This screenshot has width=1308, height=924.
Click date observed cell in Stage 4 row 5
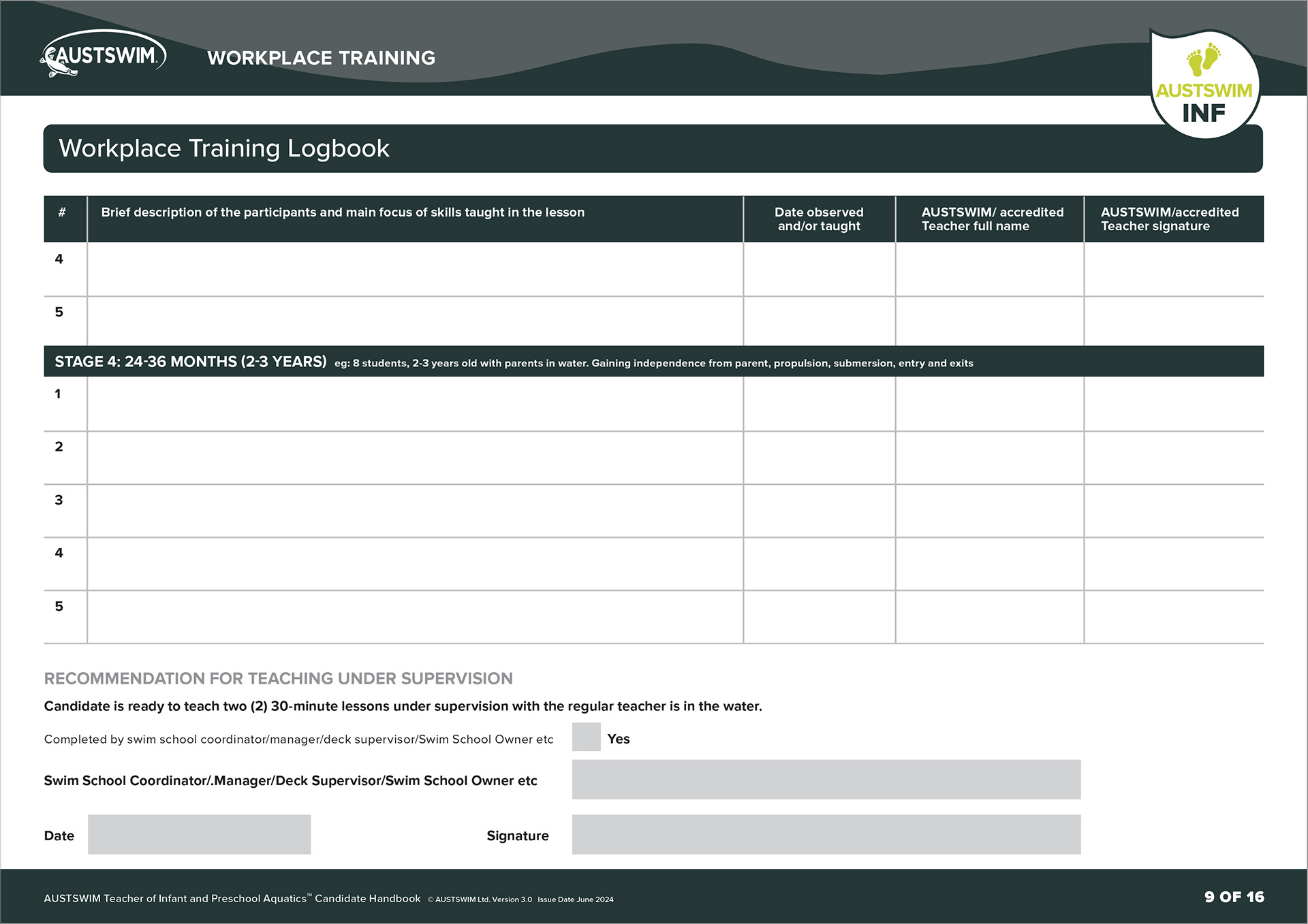820,617
